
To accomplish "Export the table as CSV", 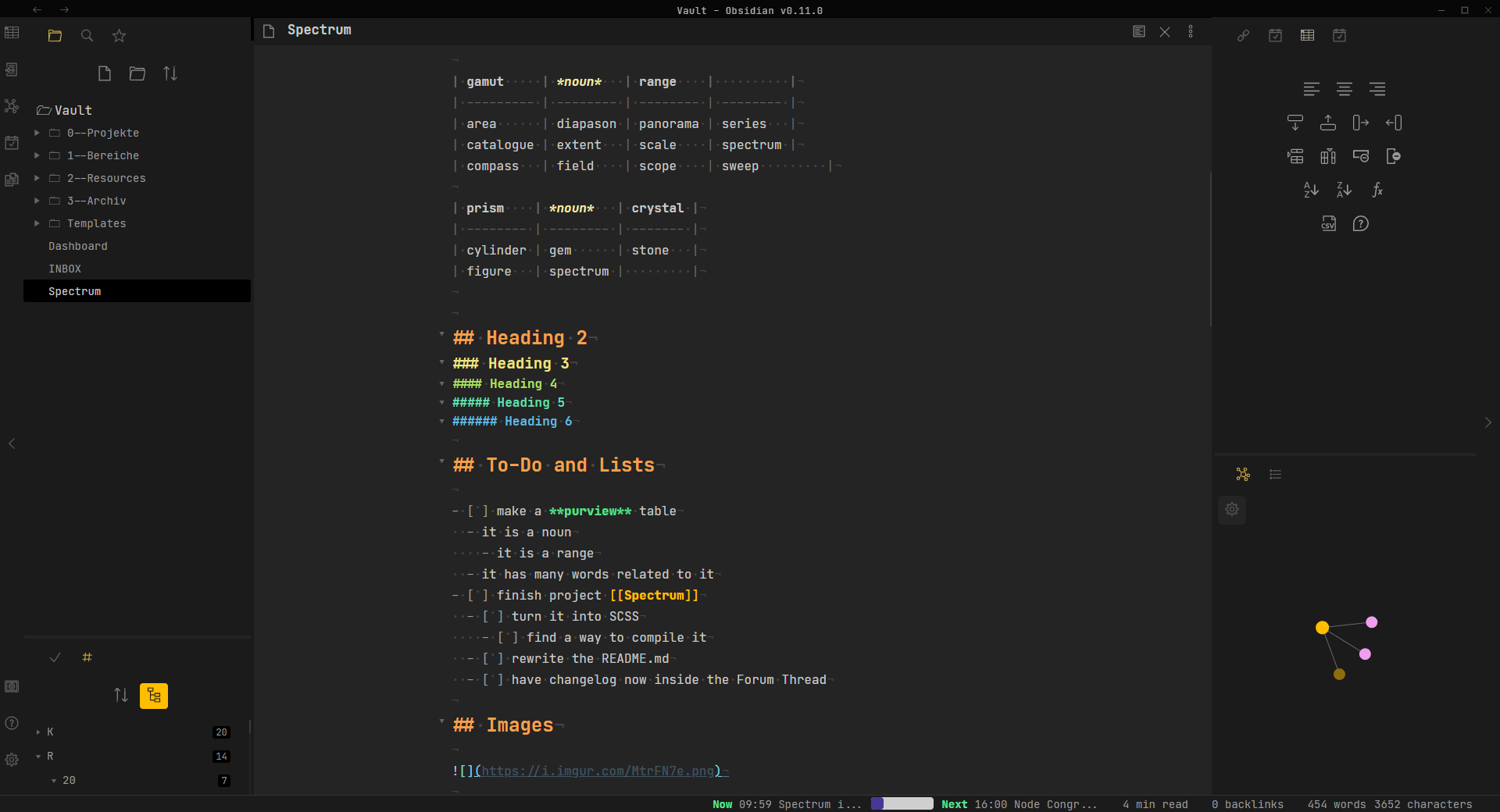I will point(1328,224).
